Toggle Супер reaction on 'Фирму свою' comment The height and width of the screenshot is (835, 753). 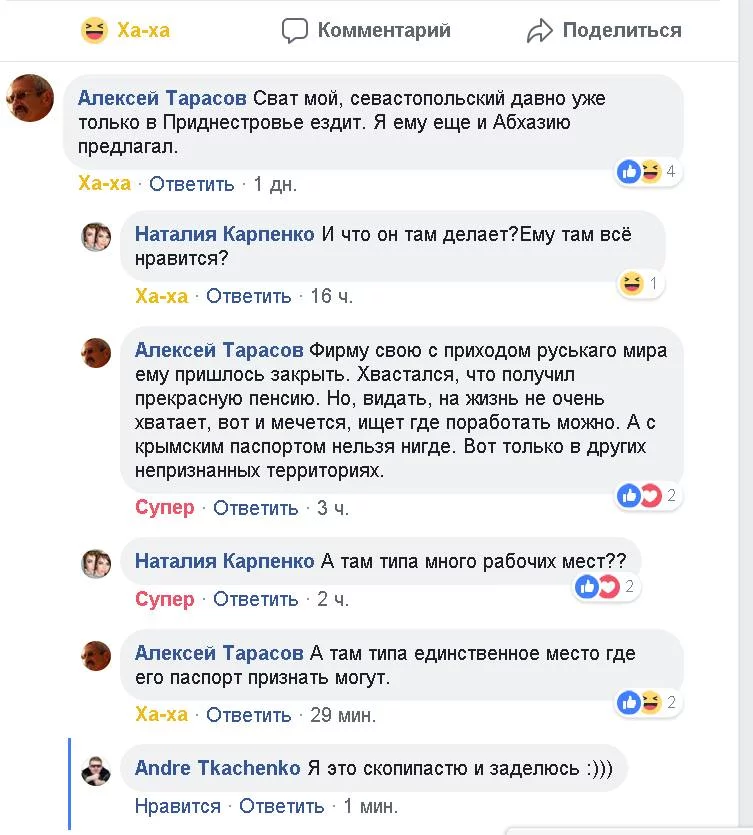coord(165,508)
